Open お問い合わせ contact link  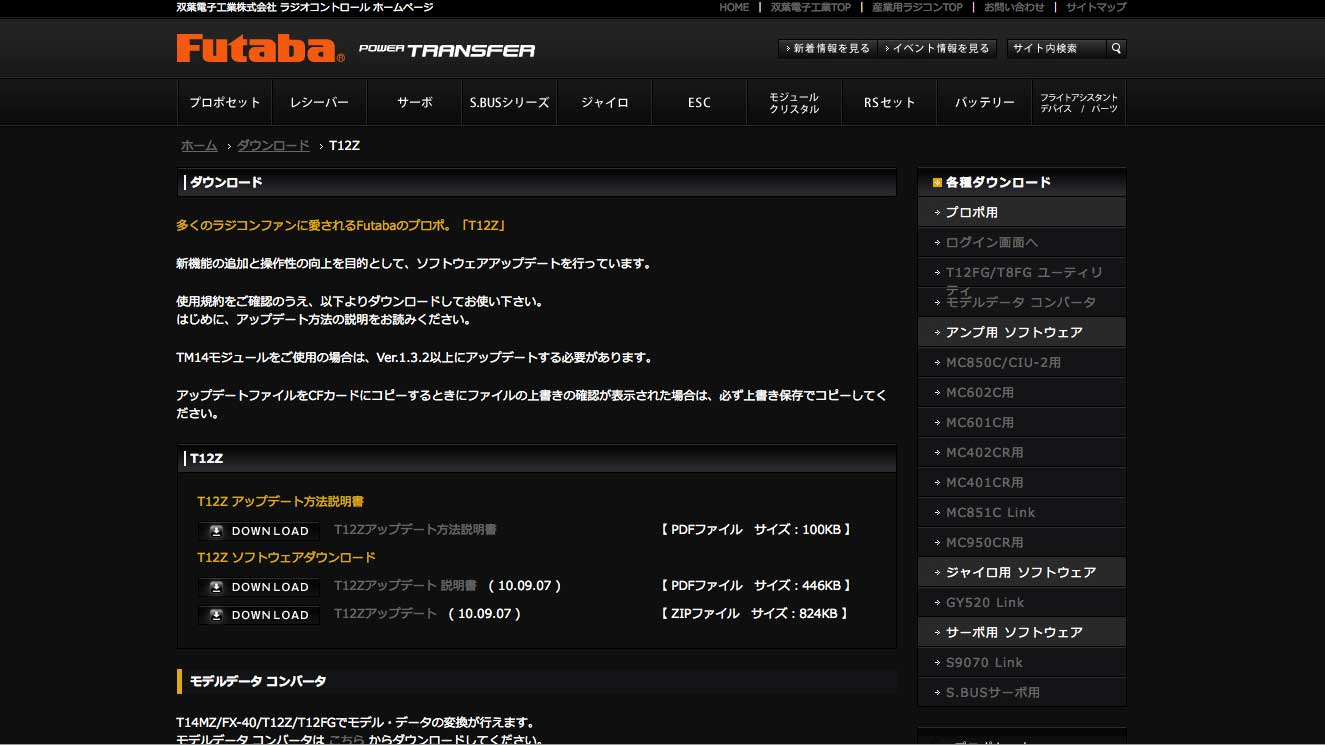point(1014,7)
